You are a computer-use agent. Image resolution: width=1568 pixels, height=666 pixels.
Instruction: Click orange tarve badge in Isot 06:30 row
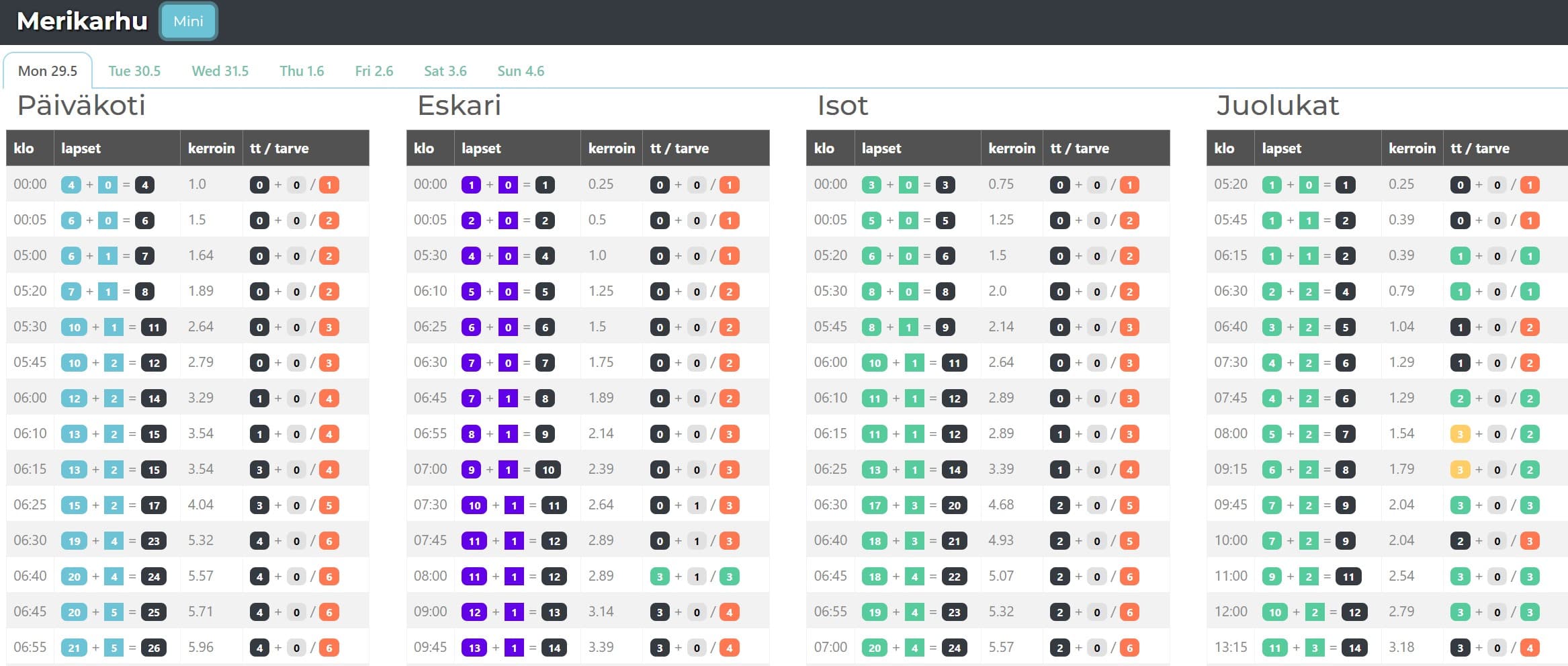[1129, 505]
